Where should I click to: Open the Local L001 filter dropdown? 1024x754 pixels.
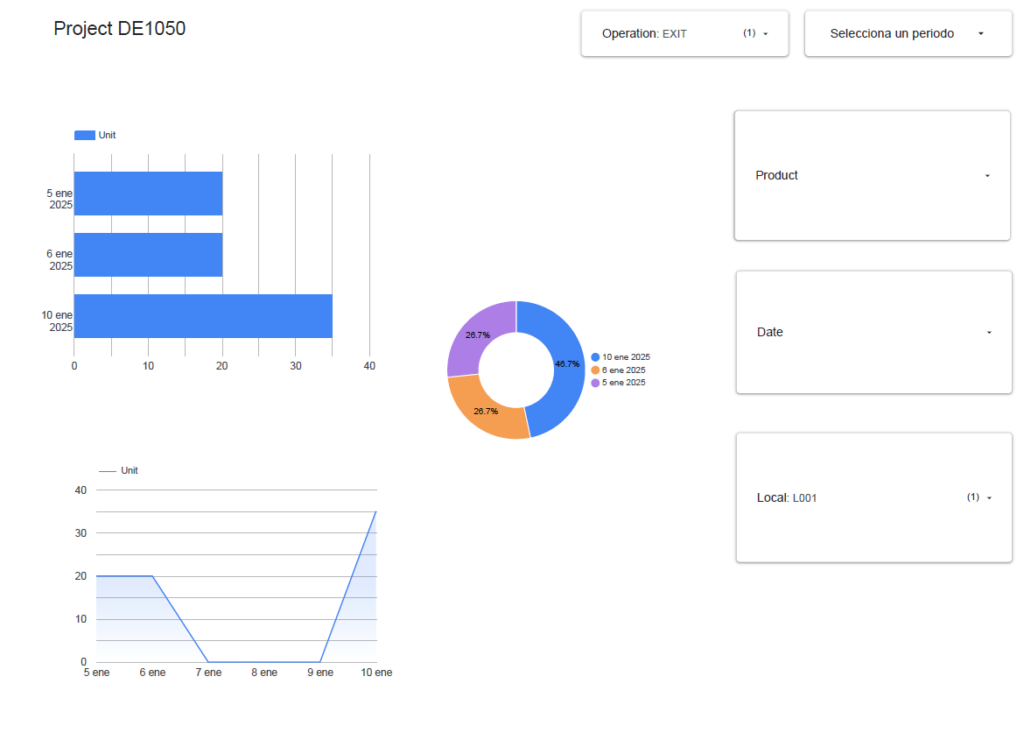[x=873, y=497]
